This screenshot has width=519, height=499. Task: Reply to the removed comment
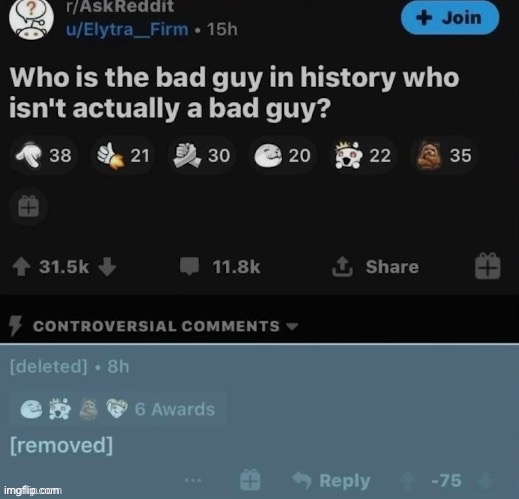pyautogui.click(x=331, y=481)
